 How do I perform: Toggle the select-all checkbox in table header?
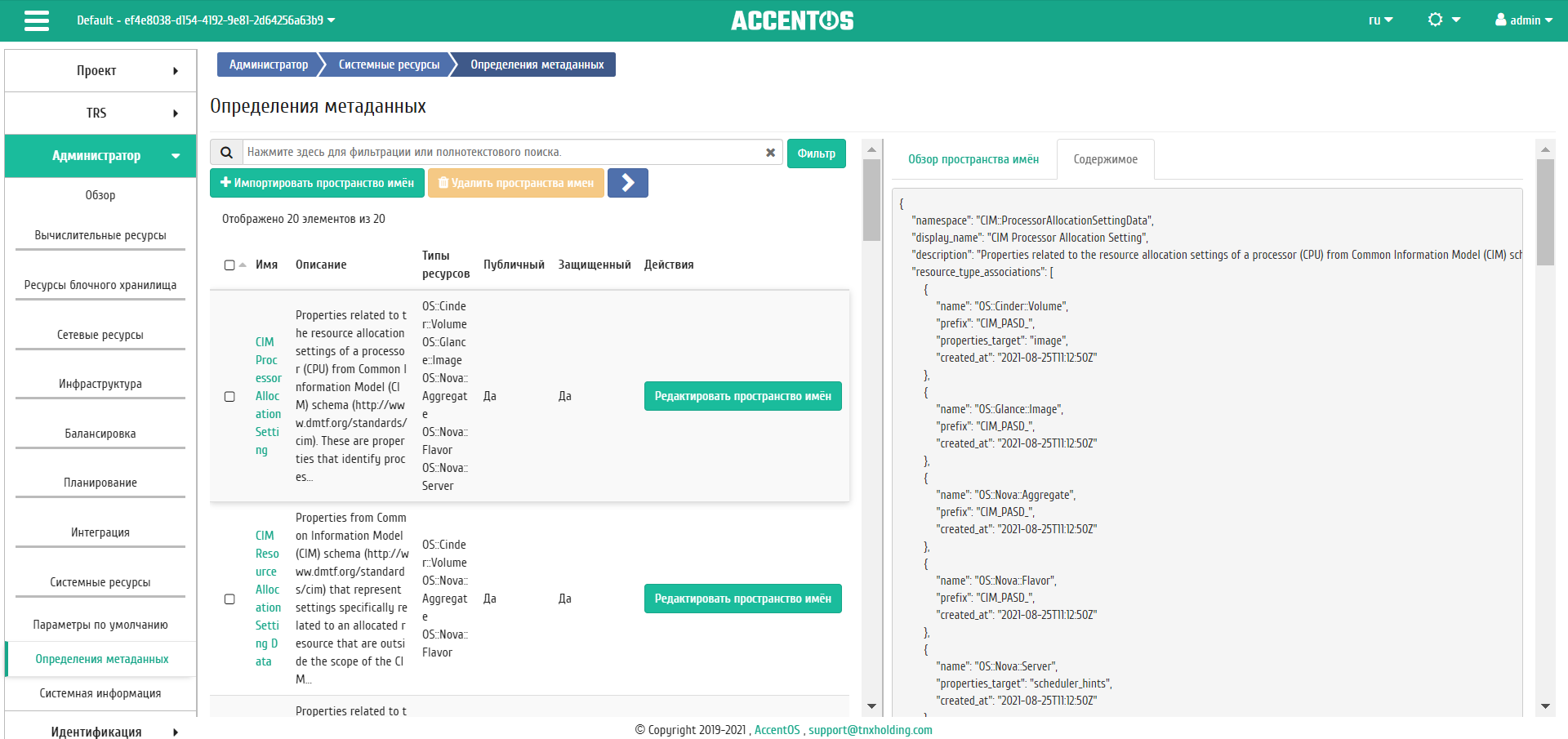(x=229, y=265)
